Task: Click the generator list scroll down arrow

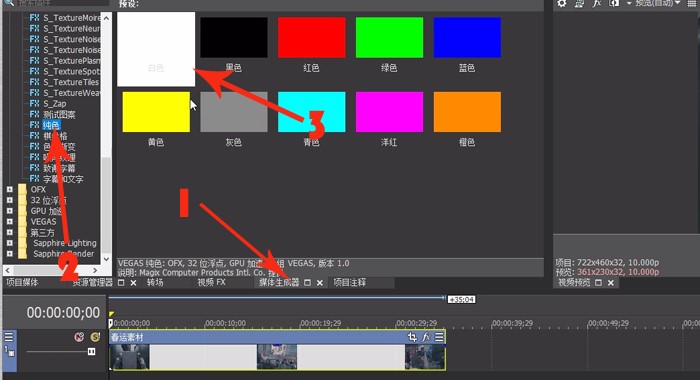Action: tap(106, 259)
